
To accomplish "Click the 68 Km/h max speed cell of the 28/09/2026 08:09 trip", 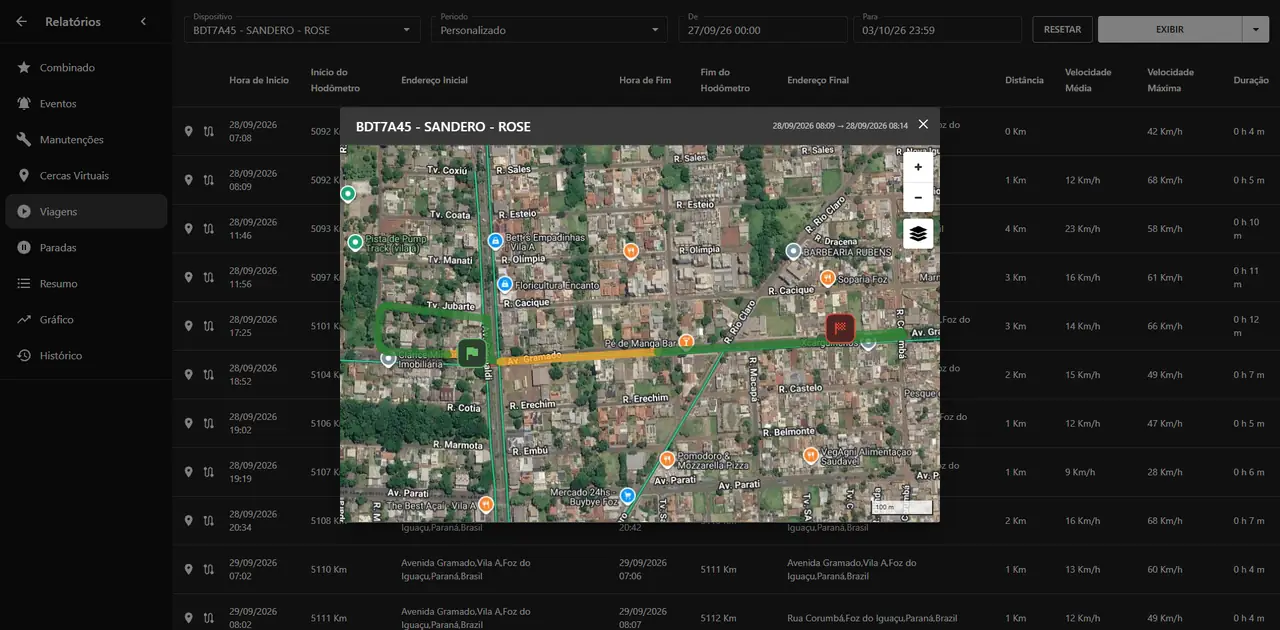I will coord(1167,180).
